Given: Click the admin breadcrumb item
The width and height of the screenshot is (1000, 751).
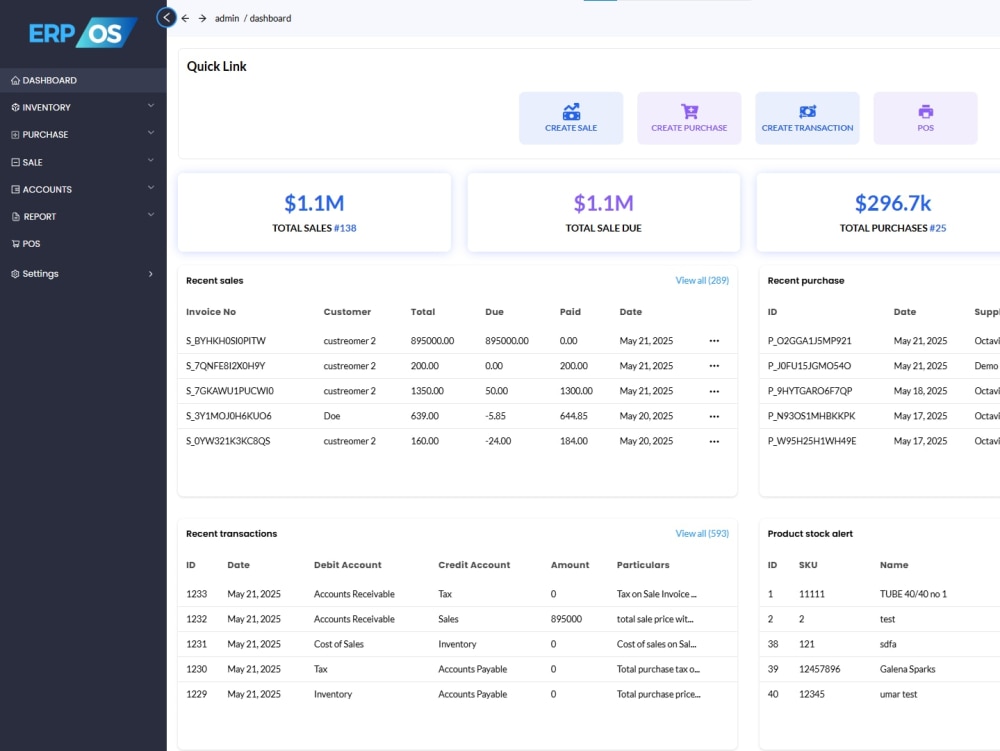Looking at the screenshot, I should click(227, 18).
